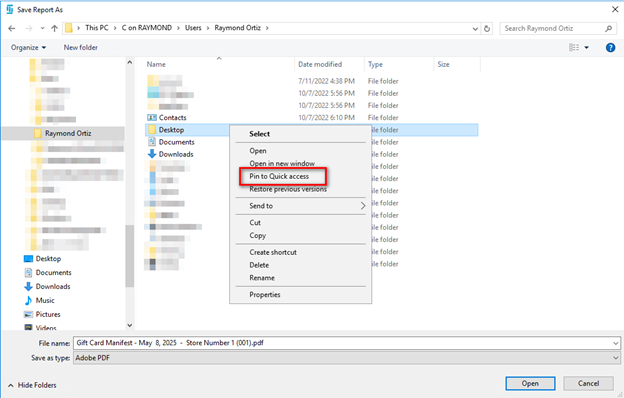The height and width of the screenshot is (398, 624).
Task: Click the Pictures icon in navigation pane
Action: (x=28, y=314)
